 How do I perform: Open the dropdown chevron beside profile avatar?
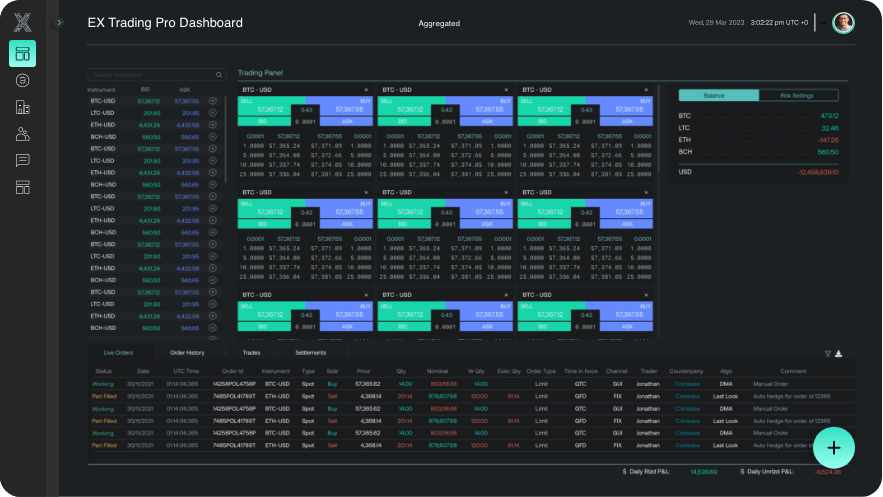tap(820, 22)
